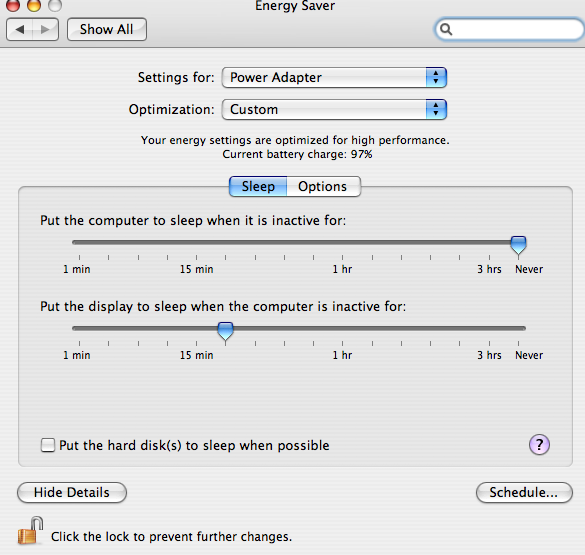Screen dimensions: 585x555
Task: Open help with the purple question mark
Action: 539,445
